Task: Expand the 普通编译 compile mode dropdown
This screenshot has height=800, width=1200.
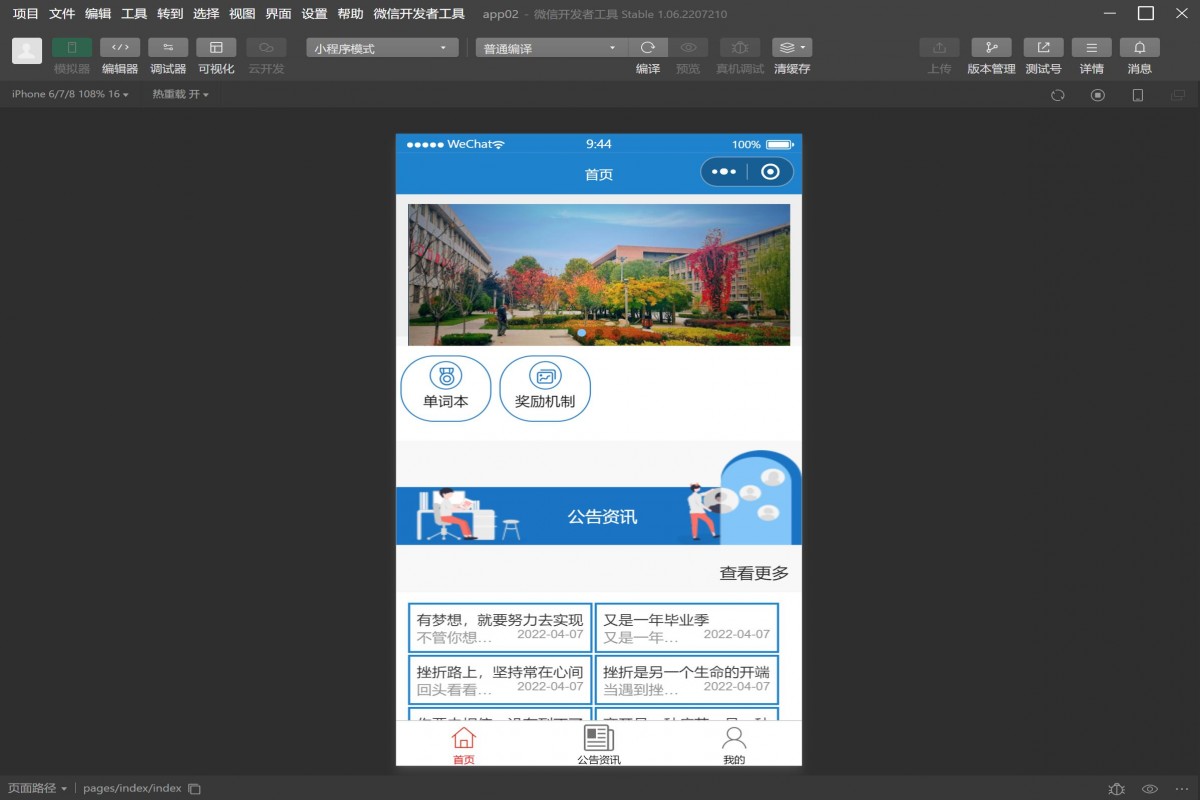Action: pyautogui.click(x=551, y=48)
